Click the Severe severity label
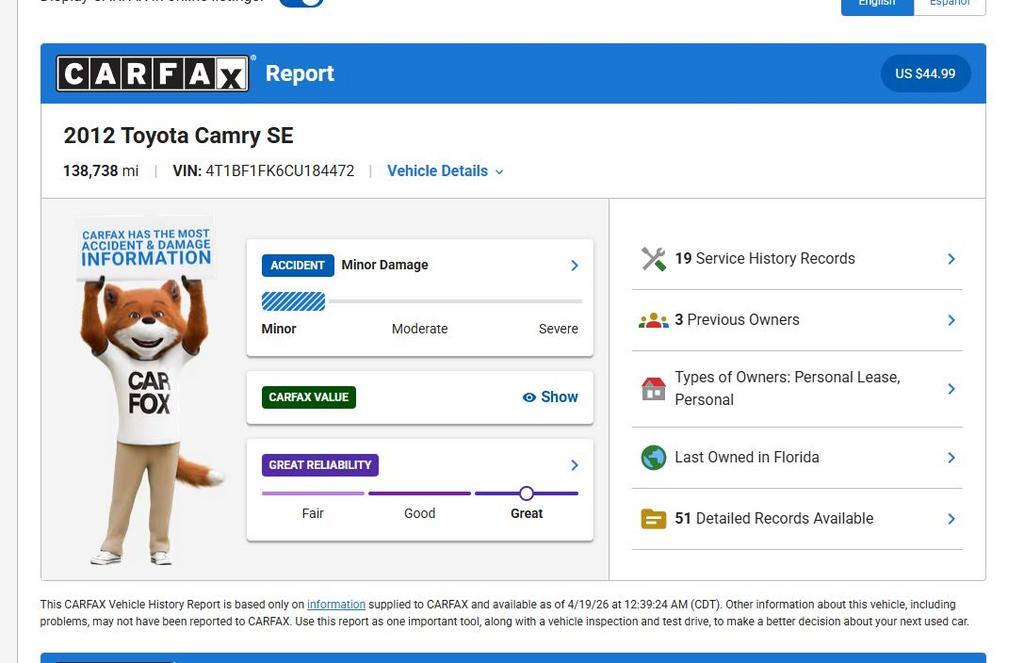The height and width of the screenshot is (663, 1024). coord(558,329)
